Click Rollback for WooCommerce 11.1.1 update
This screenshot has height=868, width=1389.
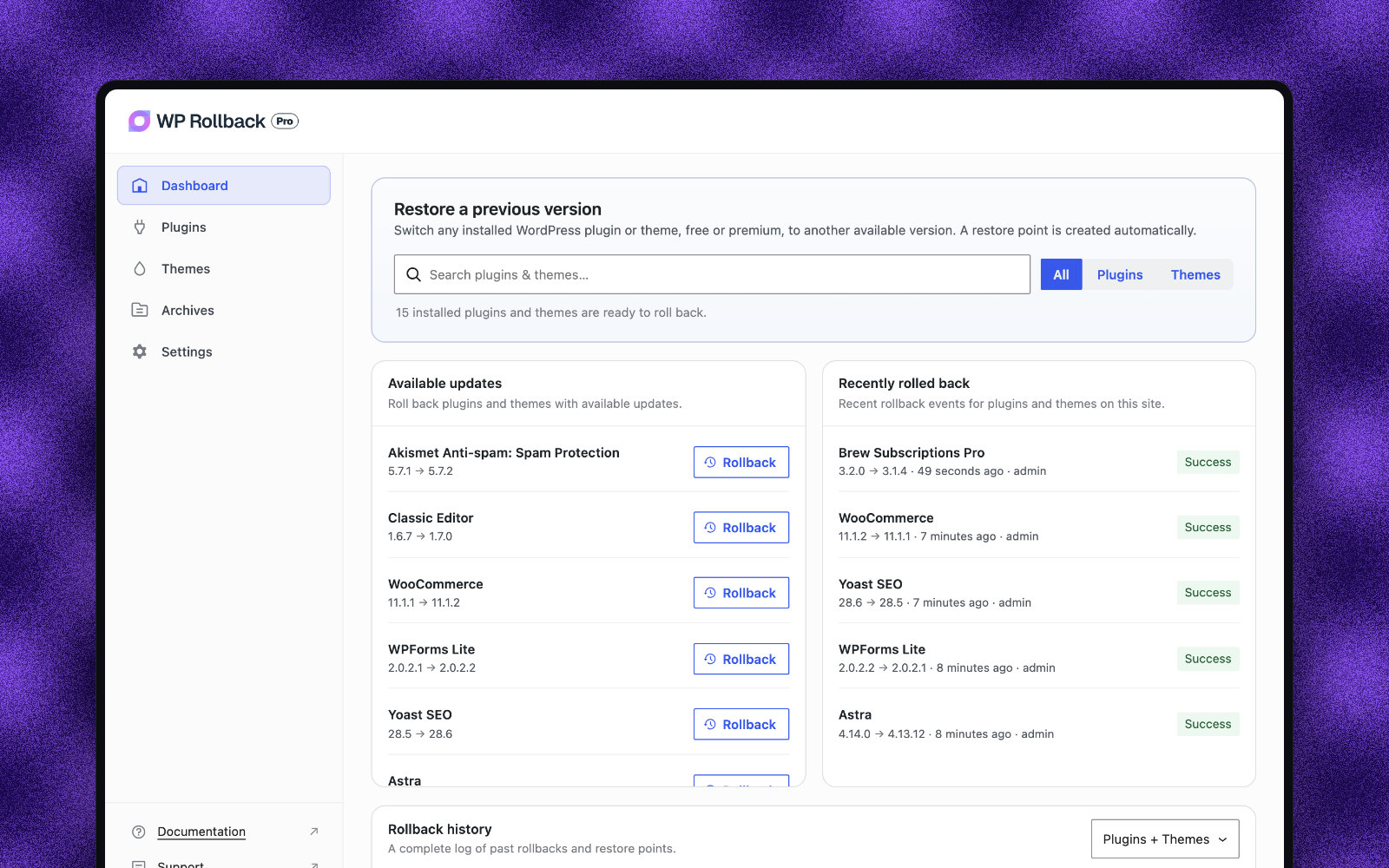741,593
